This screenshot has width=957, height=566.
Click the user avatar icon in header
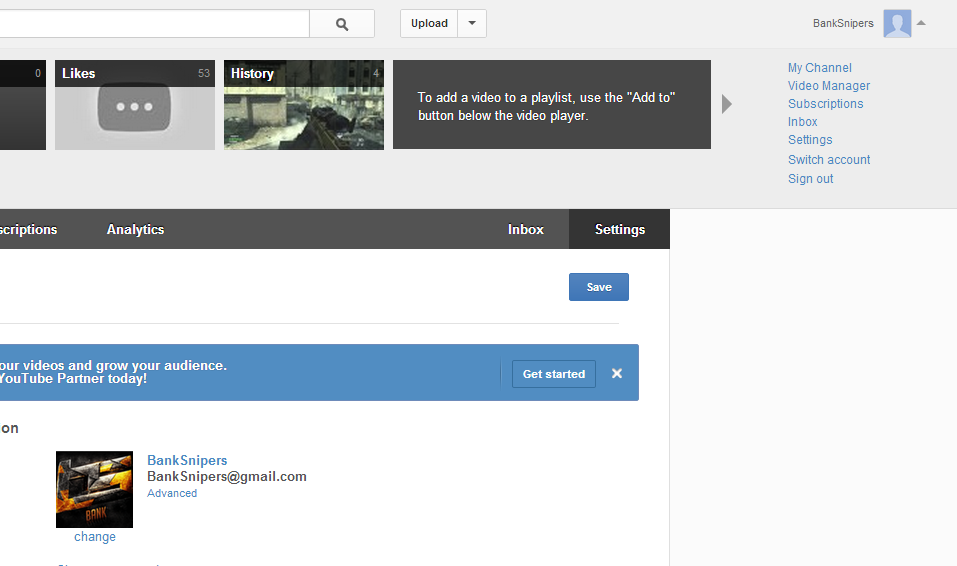897,24
